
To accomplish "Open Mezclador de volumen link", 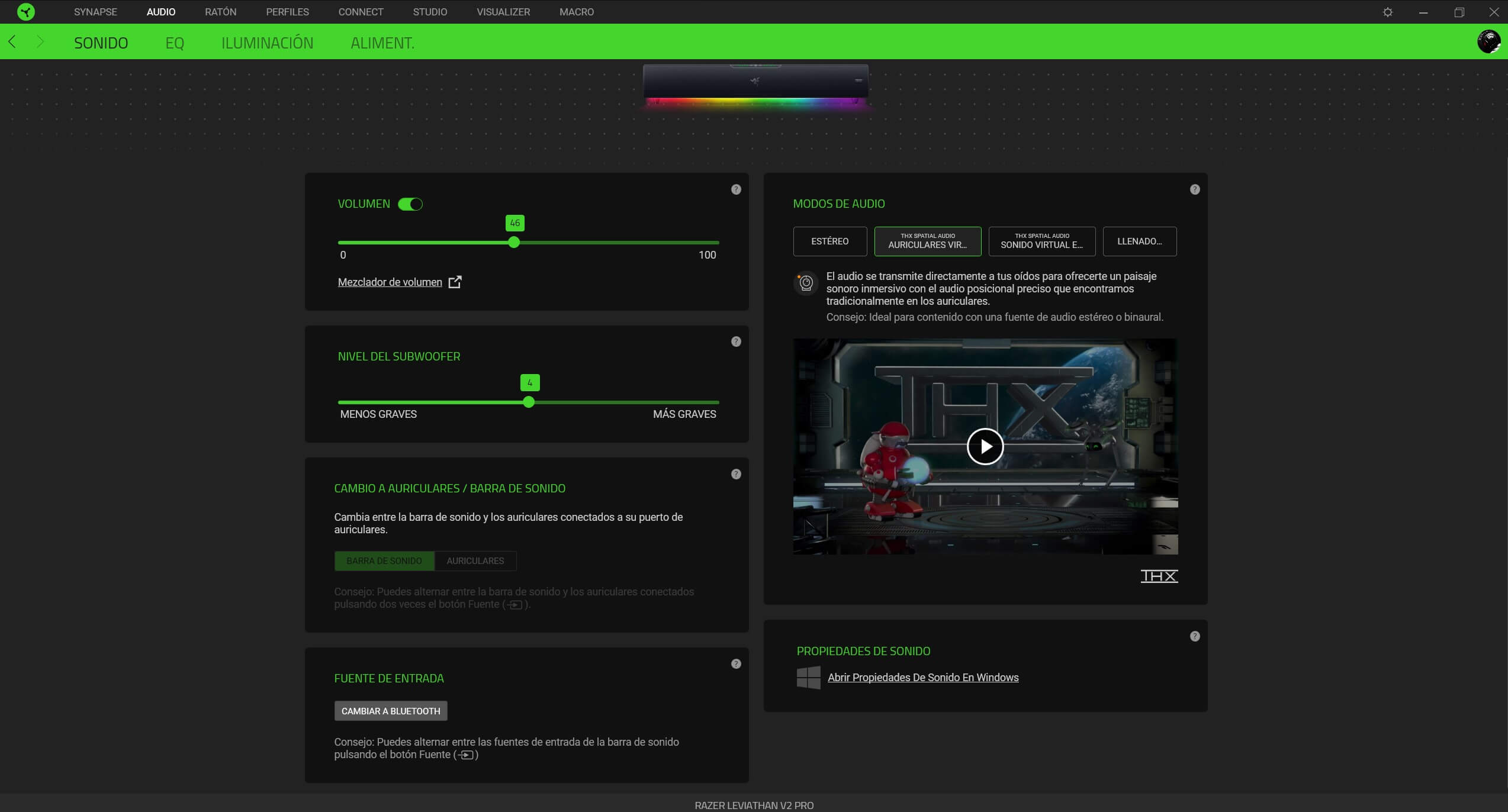I will [390, 282].
